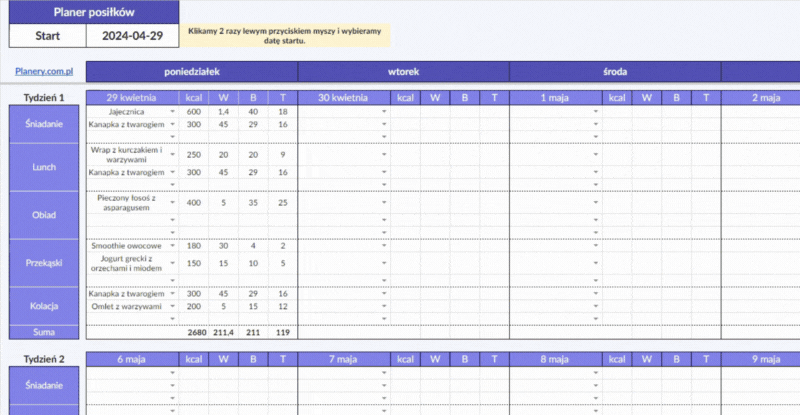Click the 29 kwietnia date header
Image resolution: width=800 pixels, height=415 pixels.
pos(132,97)
